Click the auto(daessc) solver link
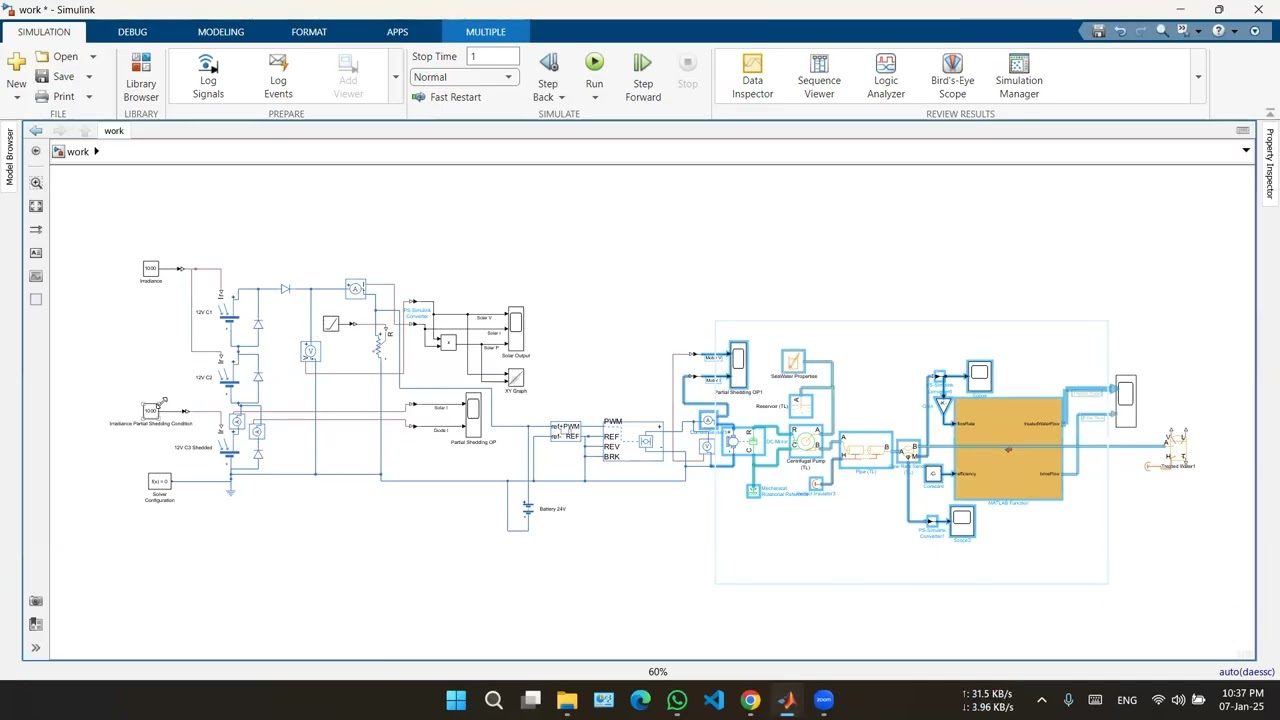Viewport: 1280px width, 720px height. tap(1246, 672)
